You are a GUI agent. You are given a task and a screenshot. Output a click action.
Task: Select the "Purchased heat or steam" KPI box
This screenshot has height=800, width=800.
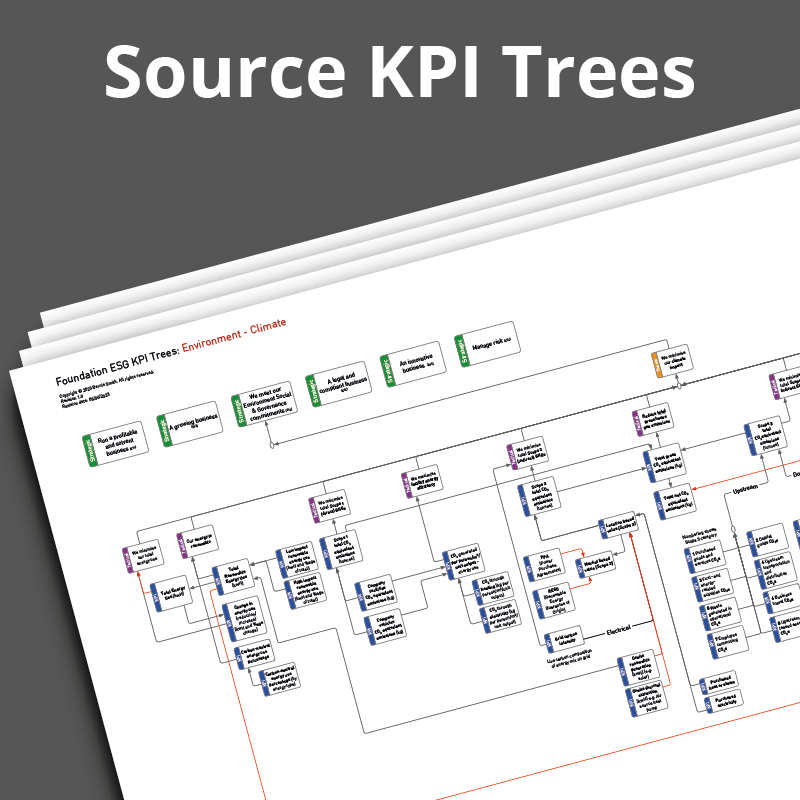point(719,683)
